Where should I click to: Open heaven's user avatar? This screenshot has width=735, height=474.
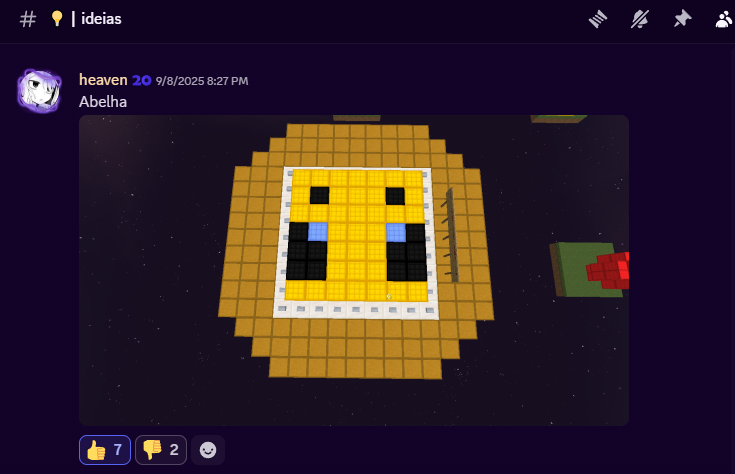click(39, 91)
